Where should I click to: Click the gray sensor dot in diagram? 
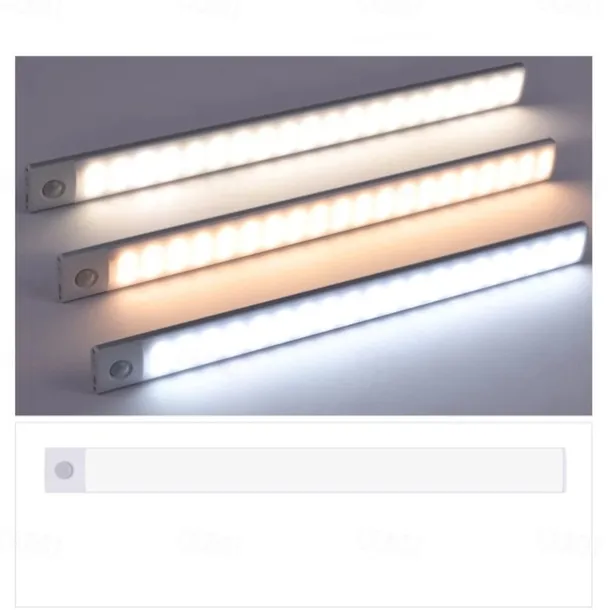click(x=64, y=470)
